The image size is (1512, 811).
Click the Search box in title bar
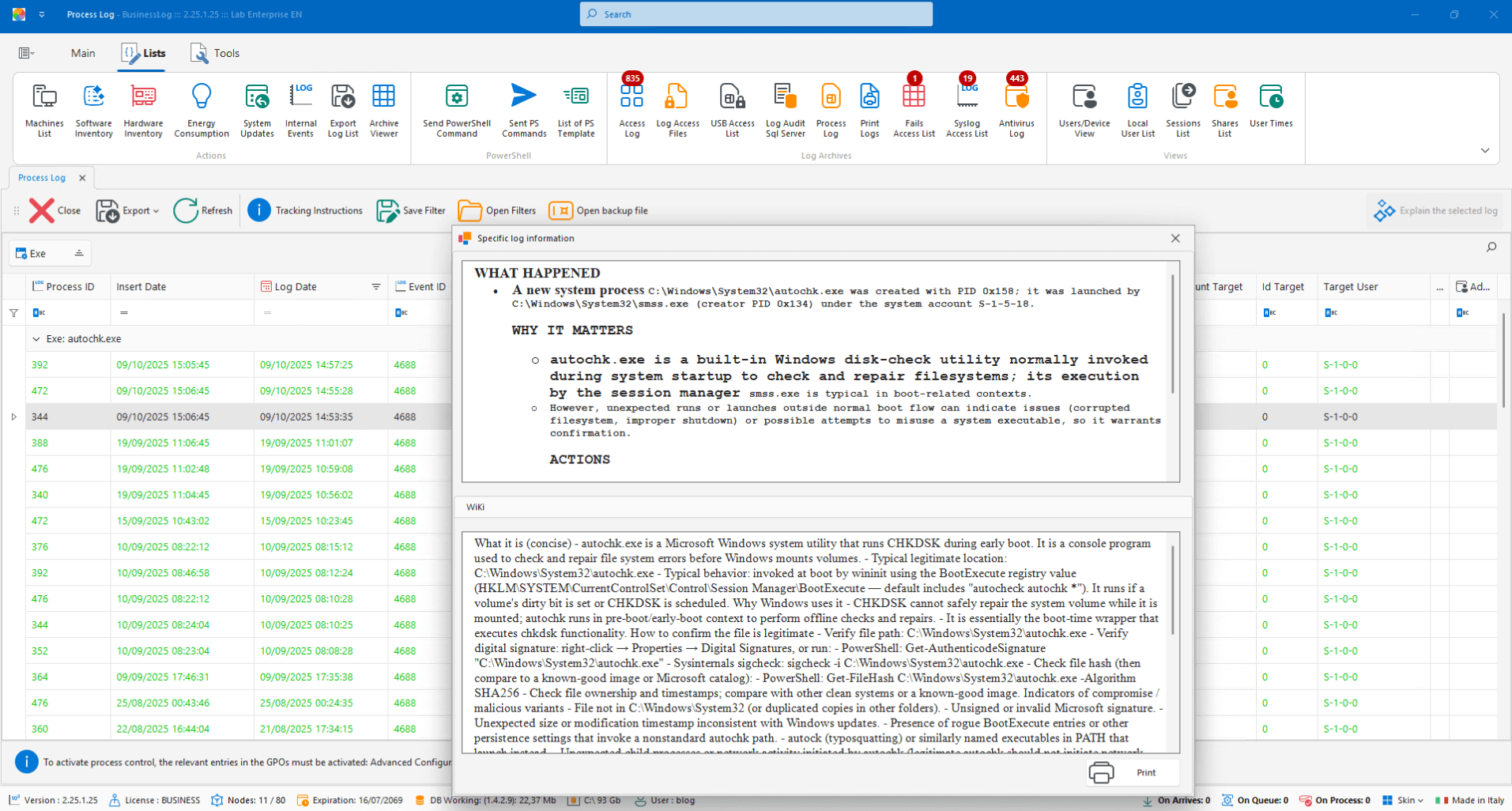(x=756, y=14)
